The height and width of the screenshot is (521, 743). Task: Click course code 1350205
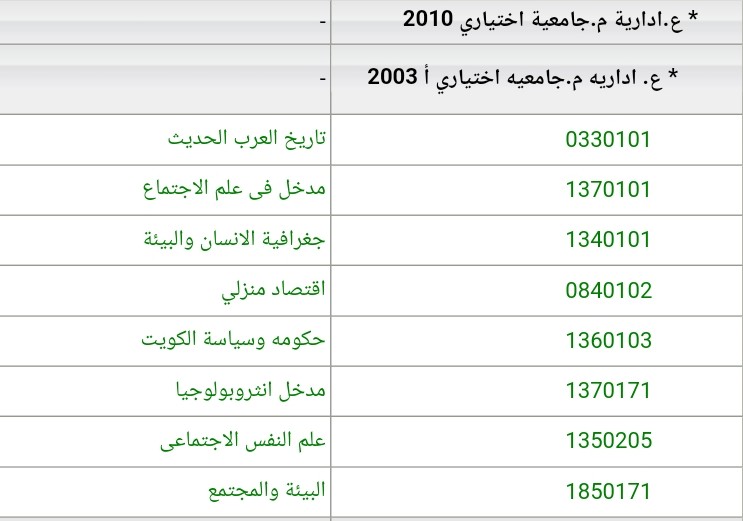[609, 441]
